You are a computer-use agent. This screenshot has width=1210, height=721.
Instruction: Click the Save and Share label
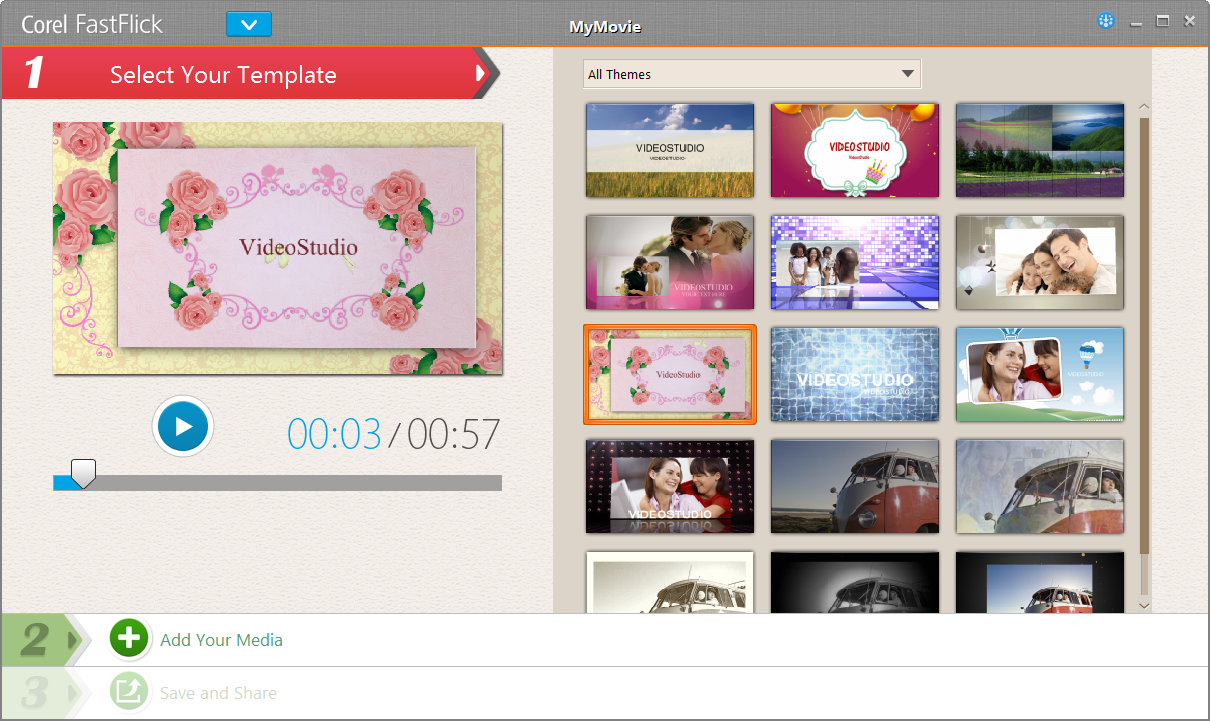click(x=218, y=693)
